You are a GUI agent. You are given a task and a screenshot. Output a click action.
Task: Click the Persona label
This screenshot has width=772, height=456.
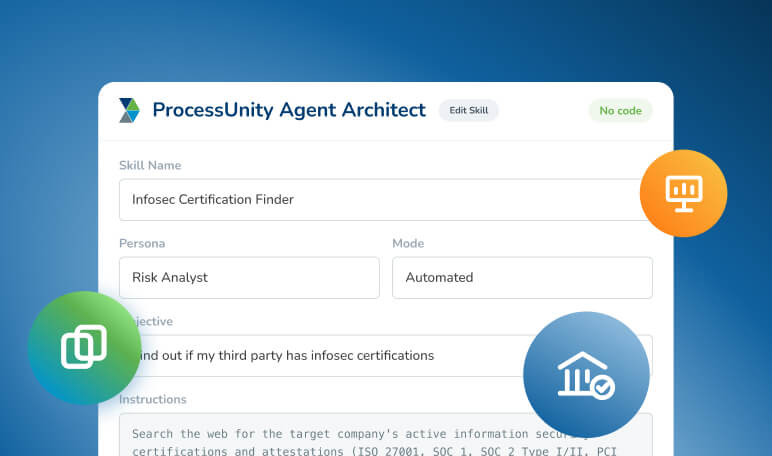[142, 243]
